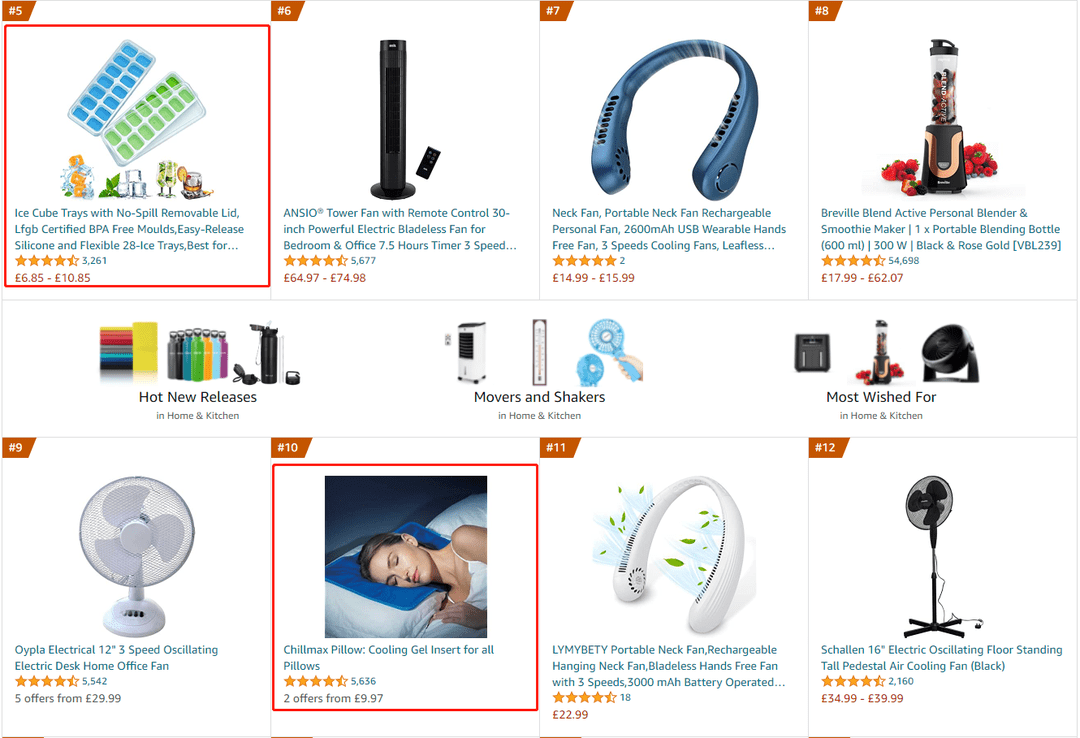Select the Chillmax Pillow product photo
1080x738 pixels.
(406, 556)
